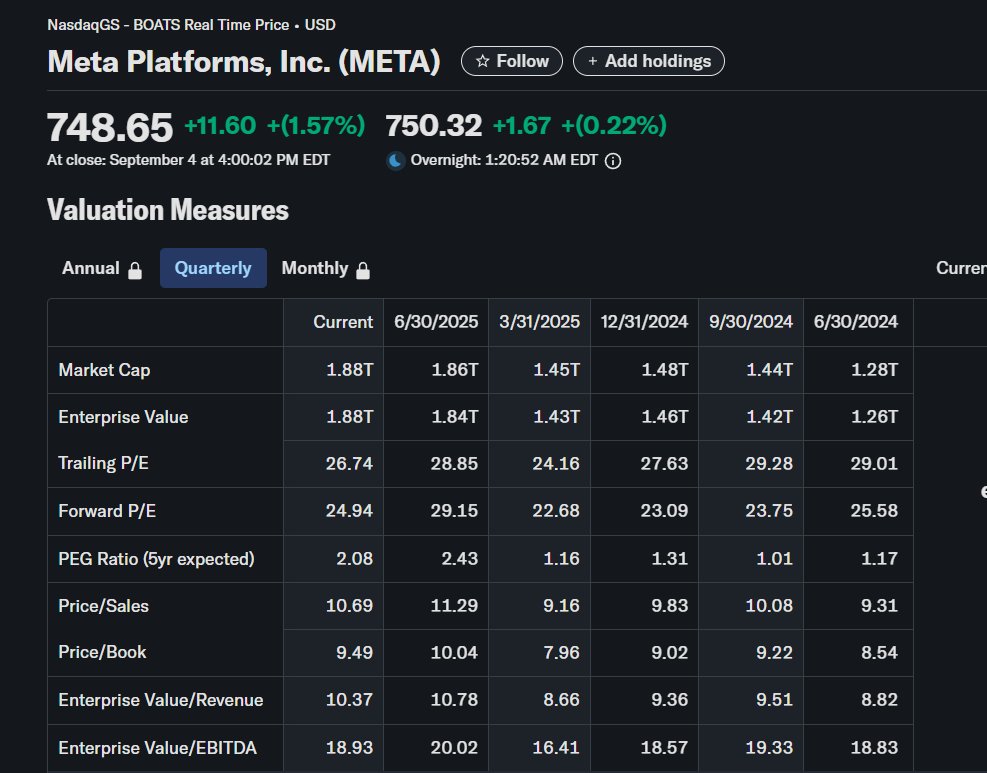Image resolution: width=987 pixels, height=773 pixels.
Task: Click 6/30/2025 Market Cap value 1.86T
Action: pyautogui.click(x=454, y=370)
